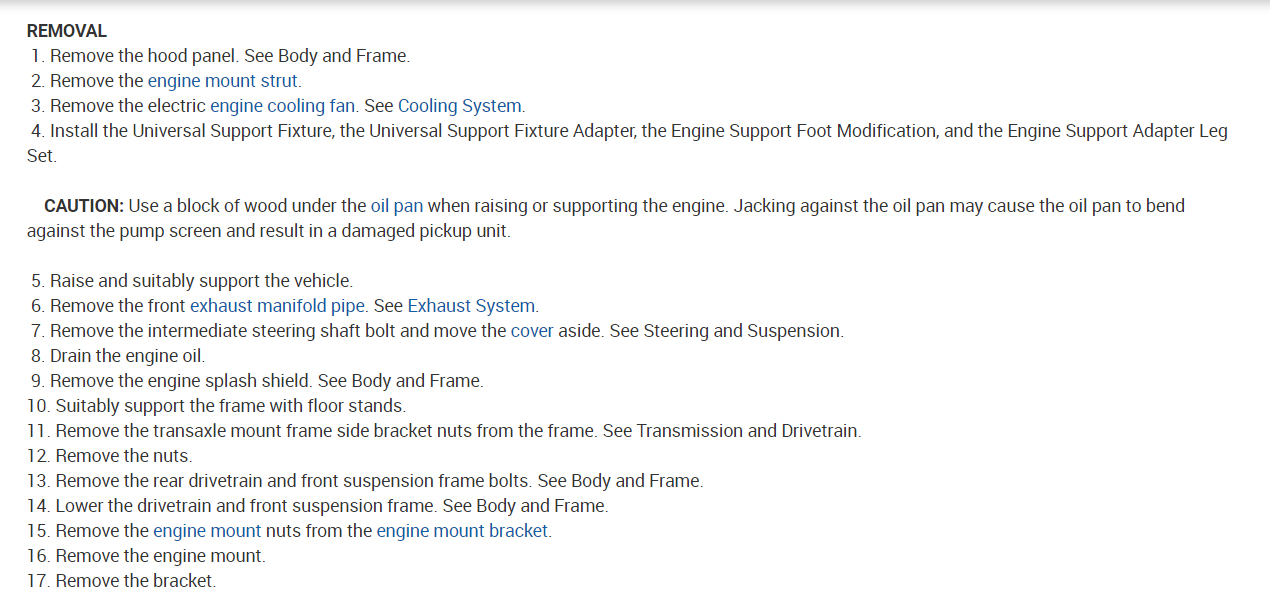1270x600 pixels.
Task: Click step 10 about floor stands
Action: 230,406
